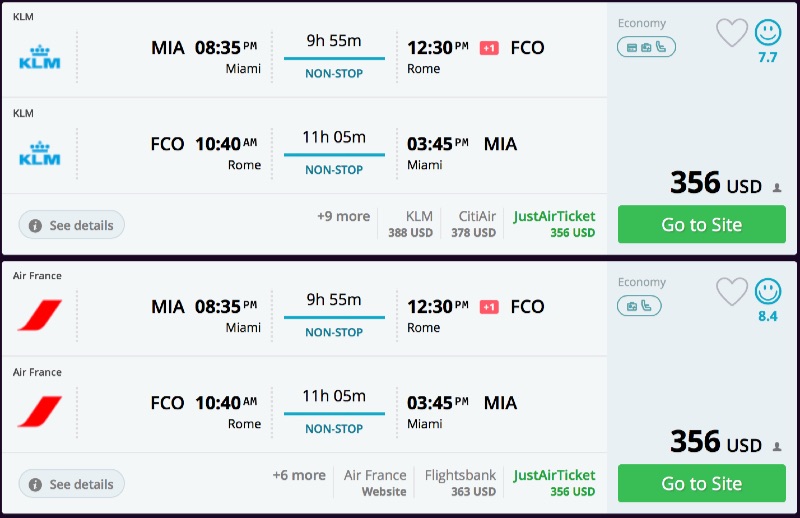Click the KLM logo on the outbound flight

tap(40, 57)
